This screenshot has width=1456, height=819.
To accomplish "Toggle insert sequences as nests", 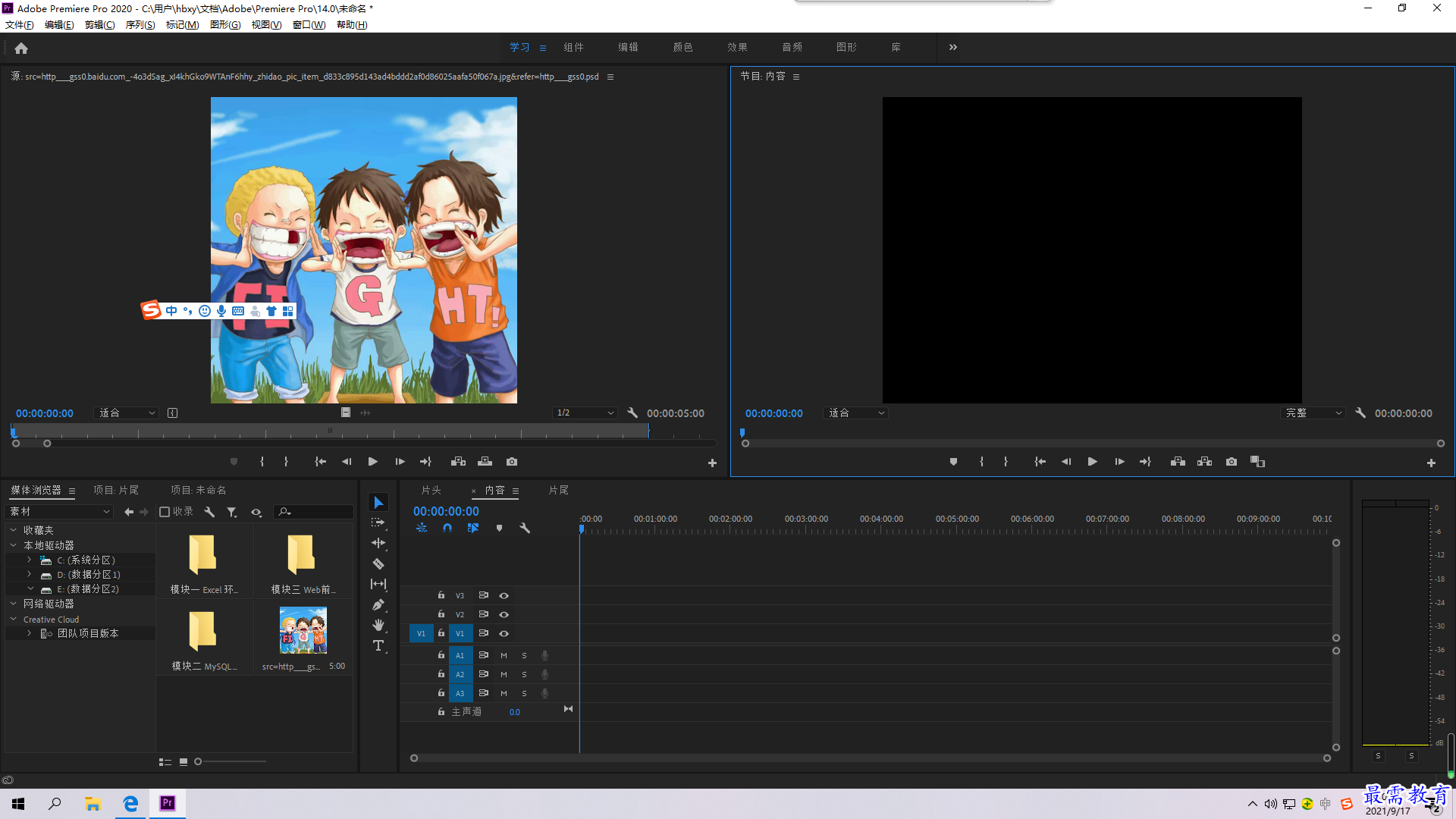I will (x=422, y=529).
